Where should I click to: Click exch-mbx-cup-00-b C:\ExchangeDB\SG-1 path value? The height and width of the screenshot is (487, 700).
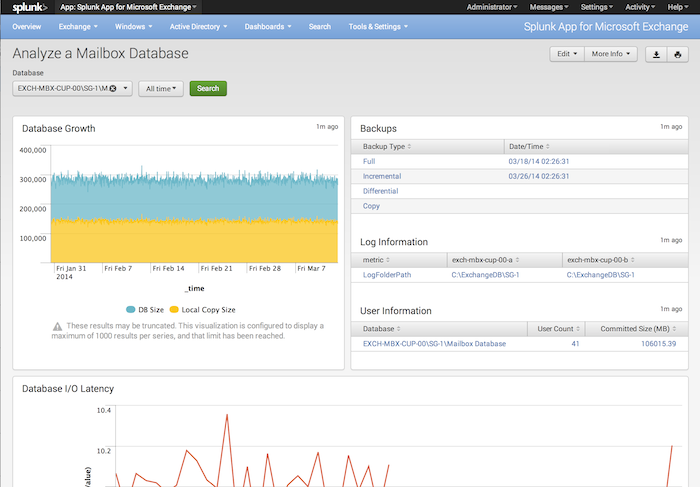(x=600, y=275)
